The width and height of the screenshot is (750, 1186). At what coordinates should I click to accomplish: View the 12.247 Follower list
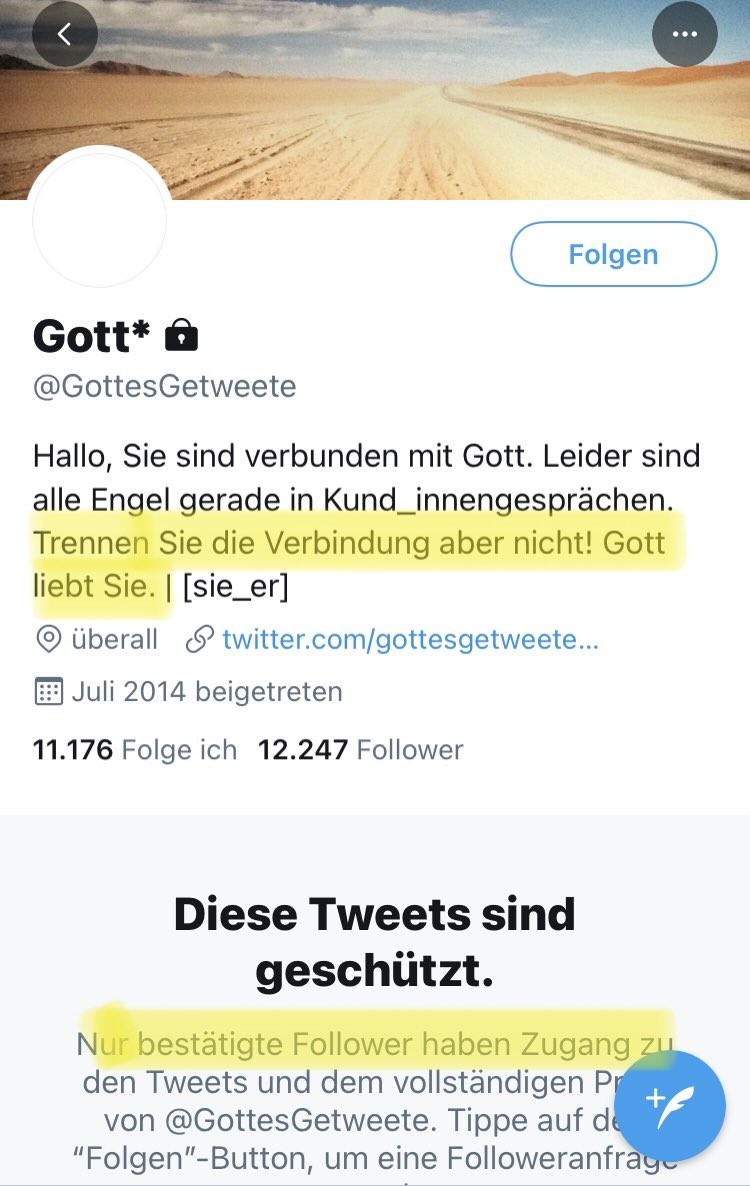tap(360, 750)
